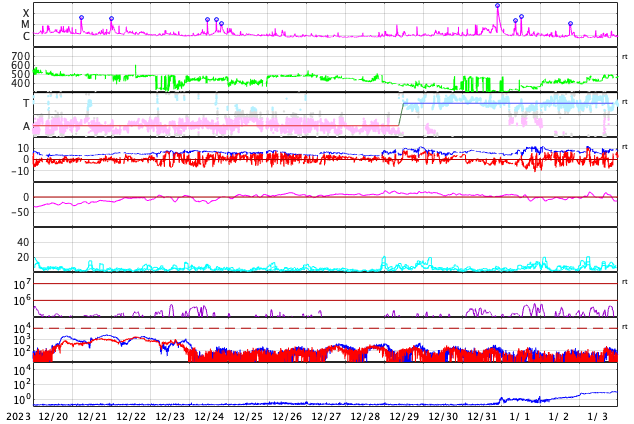
Task: Select the lowest, rightmost flare marker near 12/24
Action: (x=221, y=24)
